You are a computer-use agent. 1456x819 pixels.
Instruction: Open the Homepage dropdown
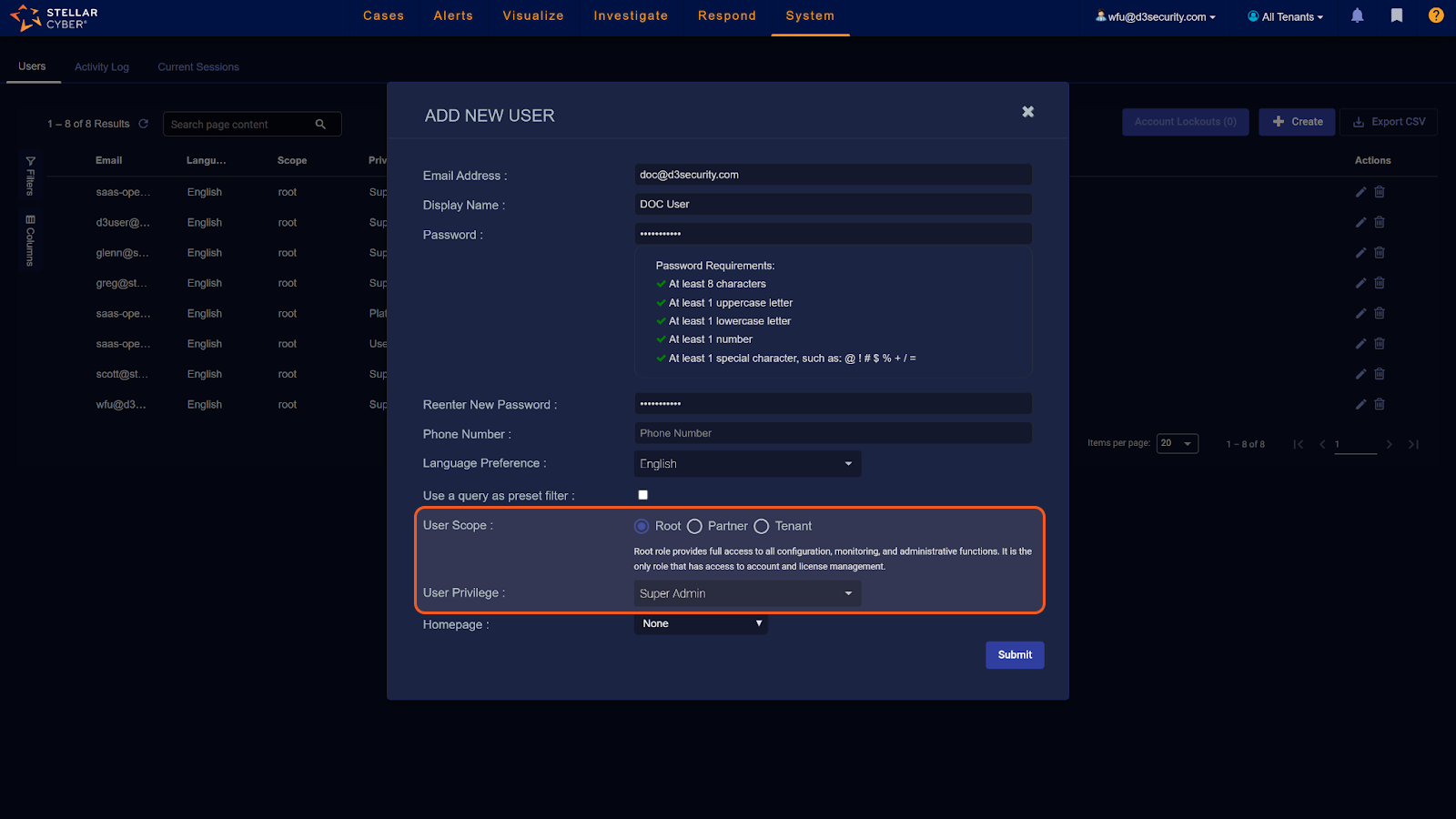click(x=701, y=623)
